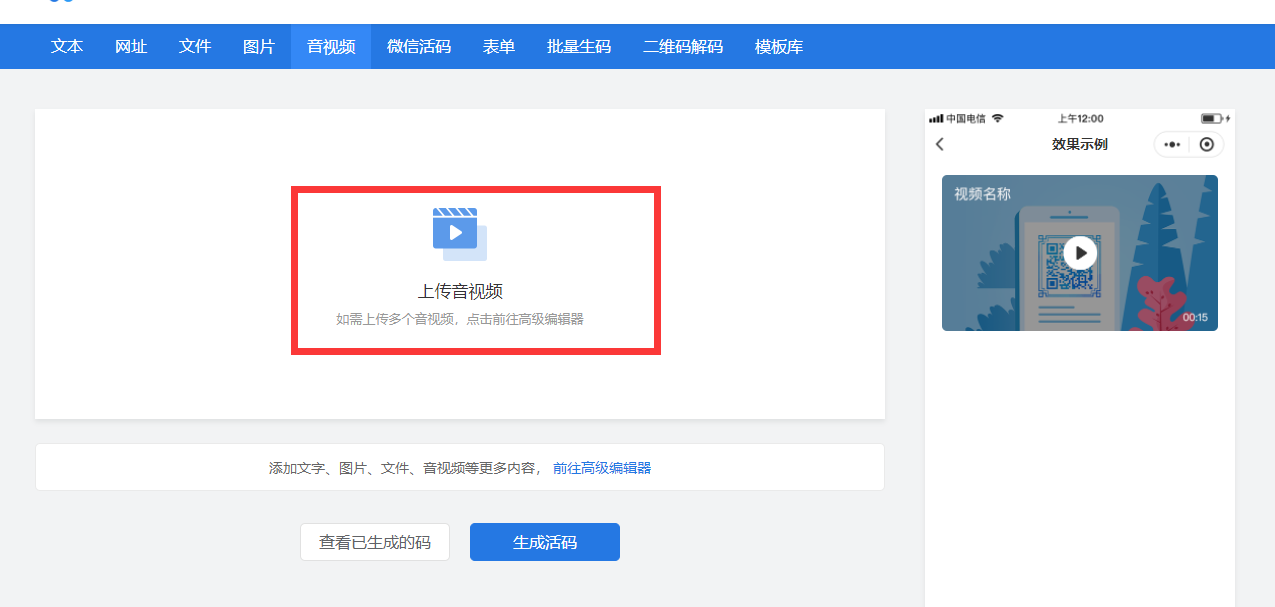Select the 文件 tab
Image resolution: width=1275 pixels, height=607 pixels.
(x=195, y=46)
